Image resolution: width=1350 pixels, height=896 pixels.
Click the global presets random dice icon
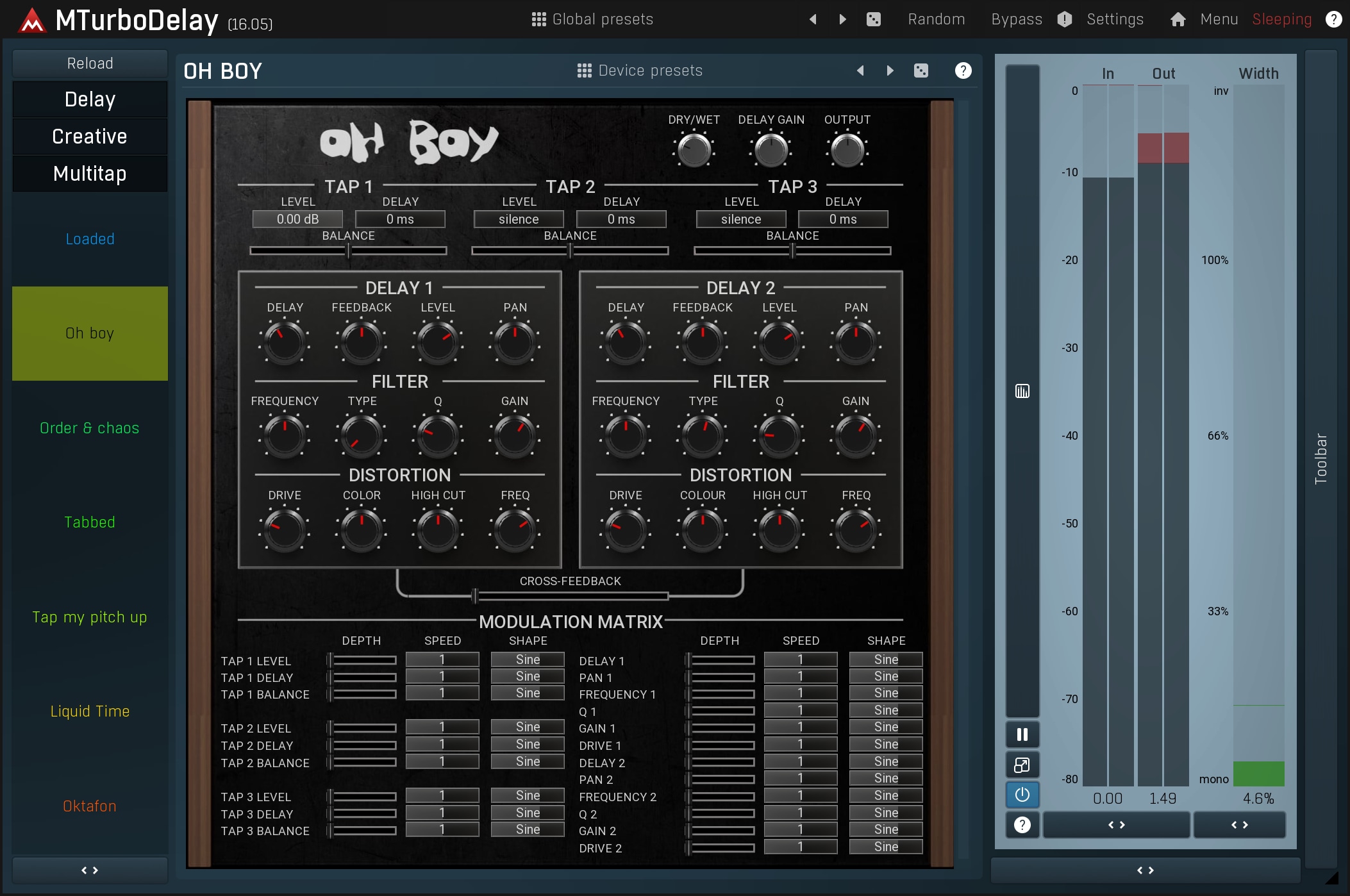[x=873, y=19]
